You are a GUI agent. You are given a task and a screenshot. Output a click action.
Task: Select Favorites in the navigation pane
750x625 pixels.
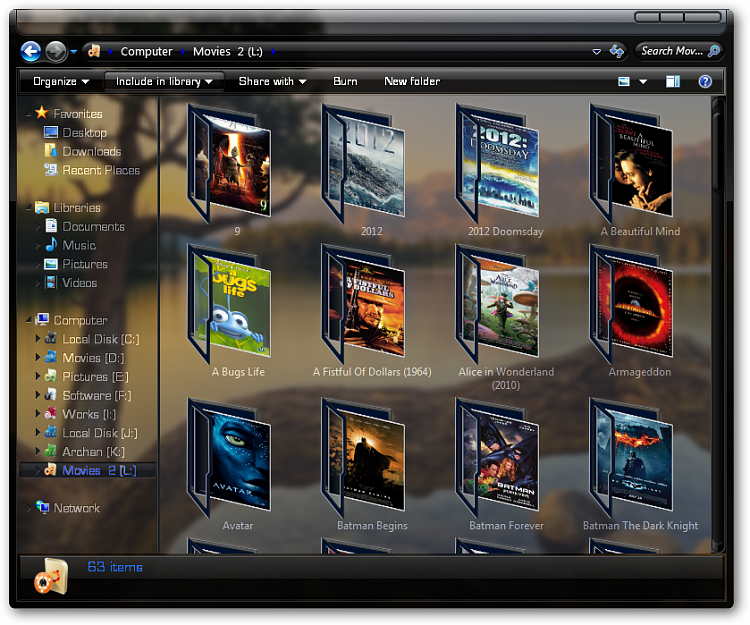point(77,114)
